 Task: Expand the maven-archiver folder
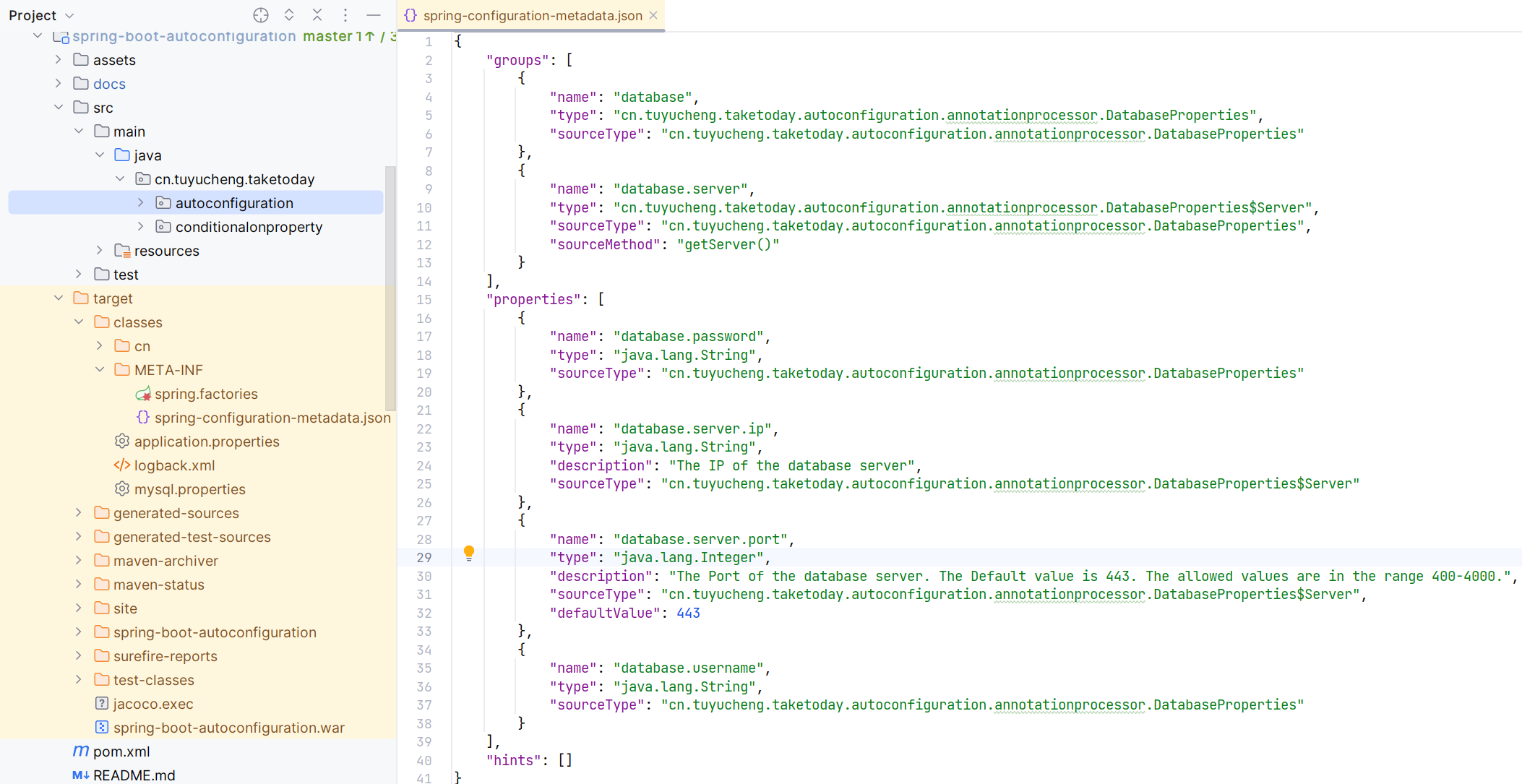coord(79,561)
